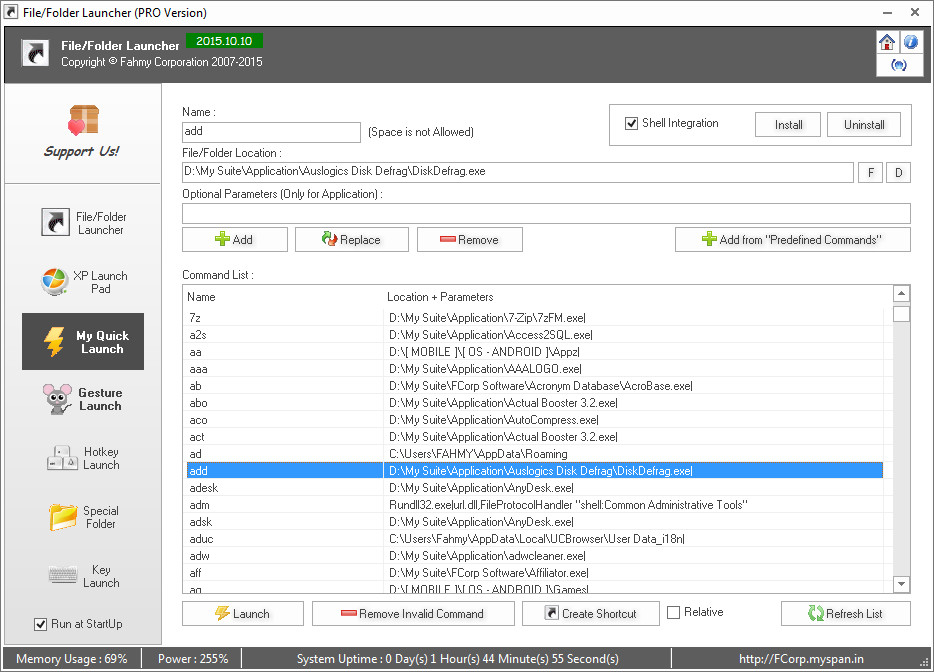The image size is (934, 672).
Task: Click the Create Shortcut button
Action: pyautogui.click(x=591, y=614)
